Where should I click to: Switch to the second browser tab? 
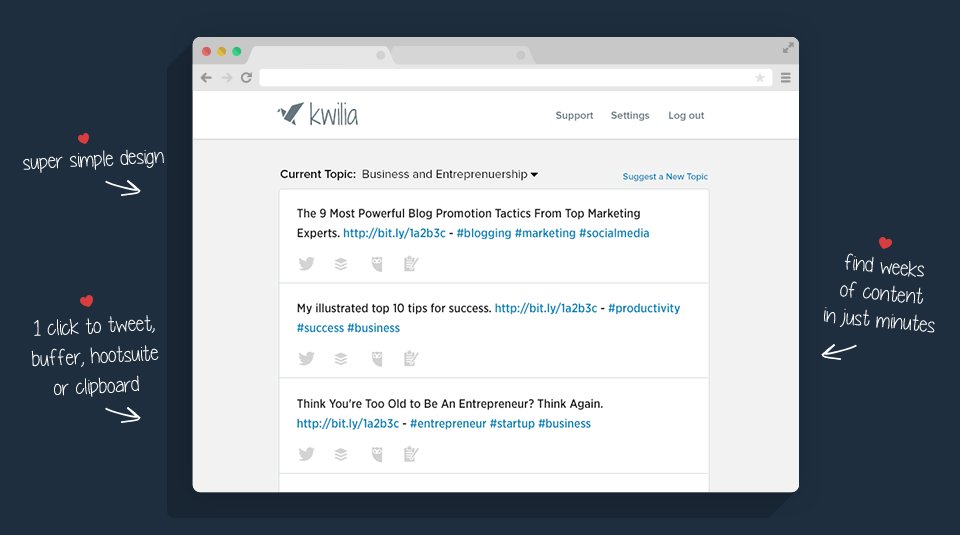462,55
